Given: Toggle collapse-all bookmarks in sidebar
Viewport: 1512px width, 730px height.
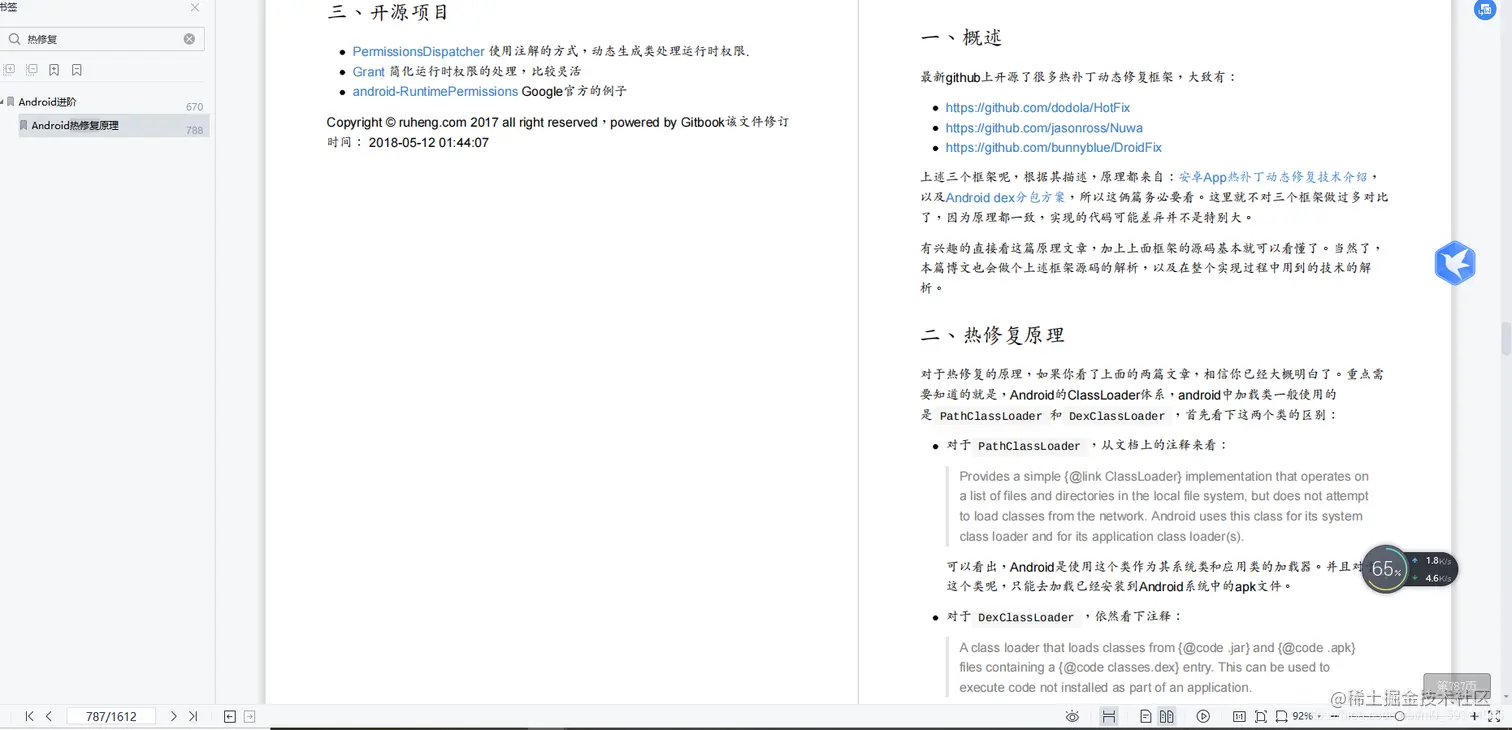Looking at the screenshot, I should point(31,69).
